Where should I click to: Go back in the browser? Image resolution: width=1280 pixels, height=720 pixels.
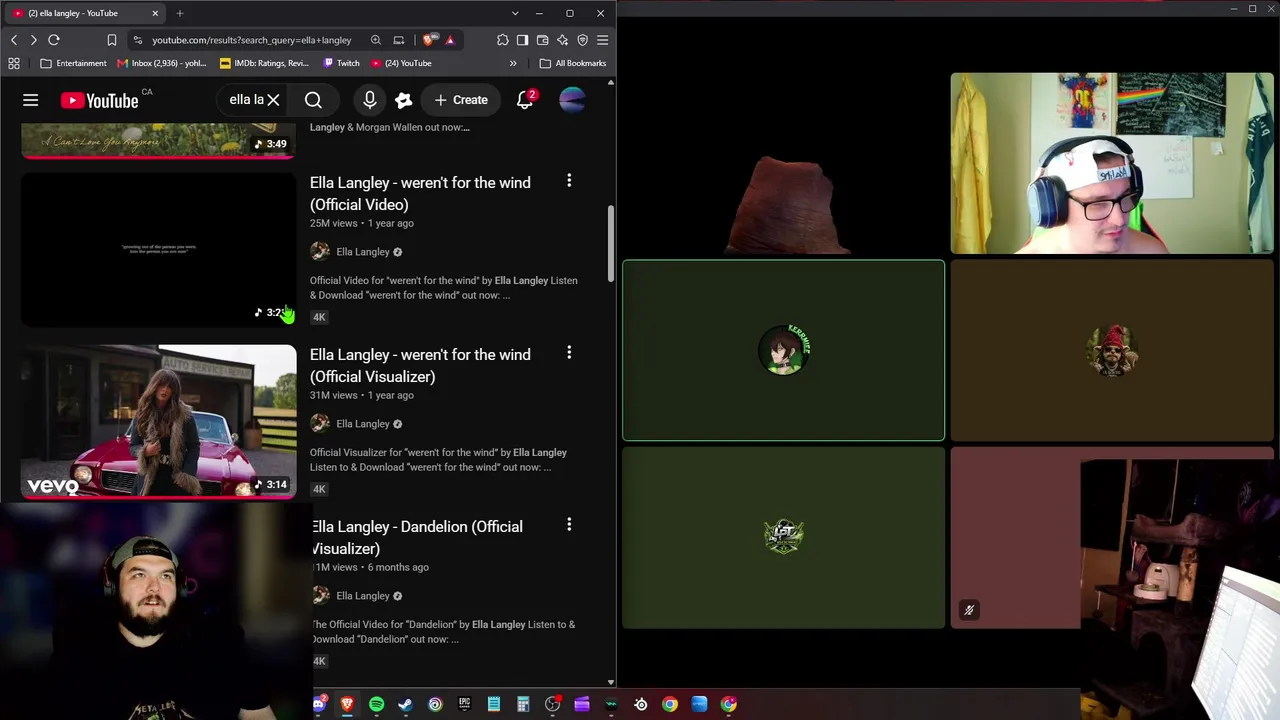coord(14,40)
